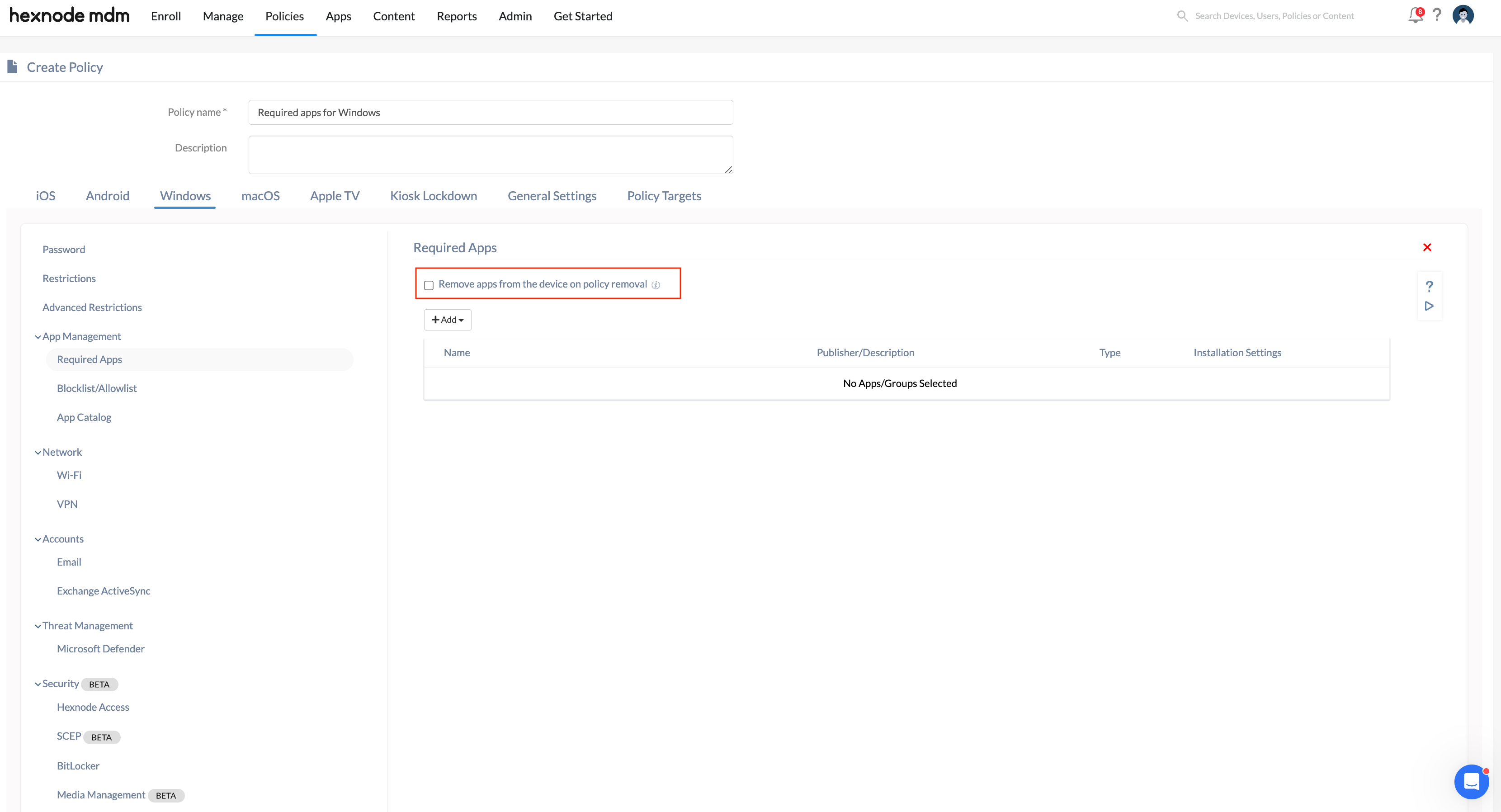Click the Create Policy document icon
This screenshot has height=812, width=1501.
[x=12, y=66]
